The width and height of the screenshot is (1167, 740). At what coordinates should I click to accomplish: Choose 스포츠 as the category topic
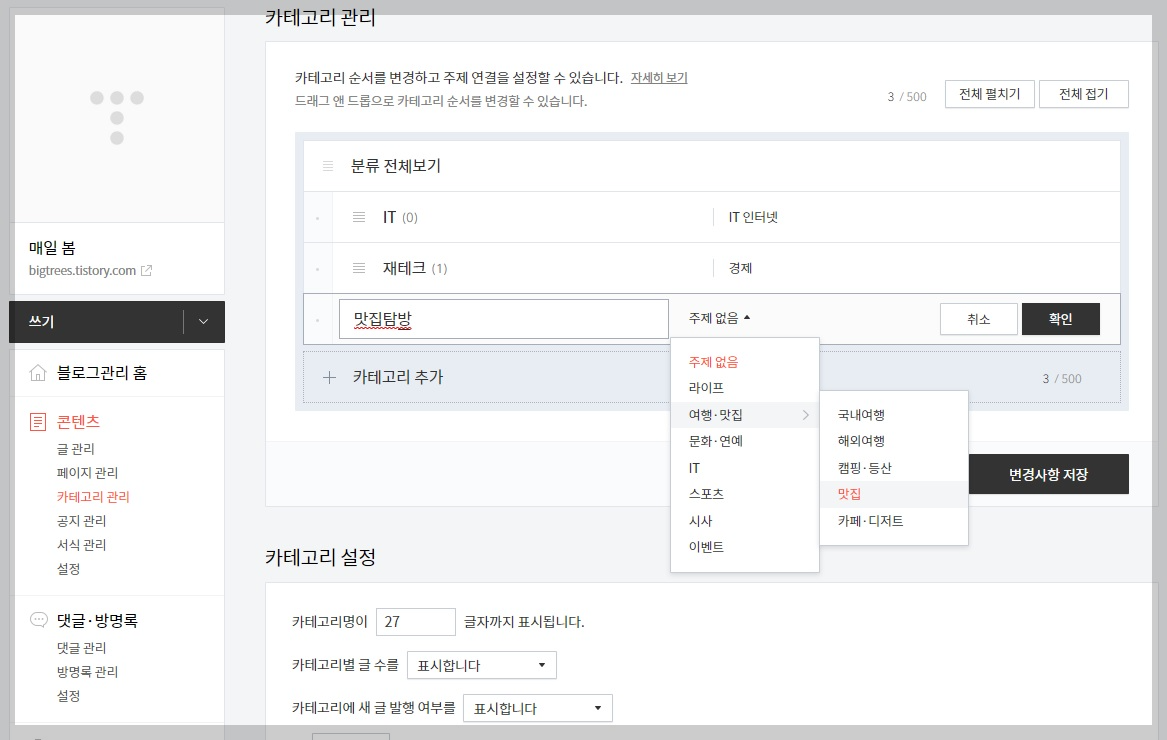click(x=708, y=494)
